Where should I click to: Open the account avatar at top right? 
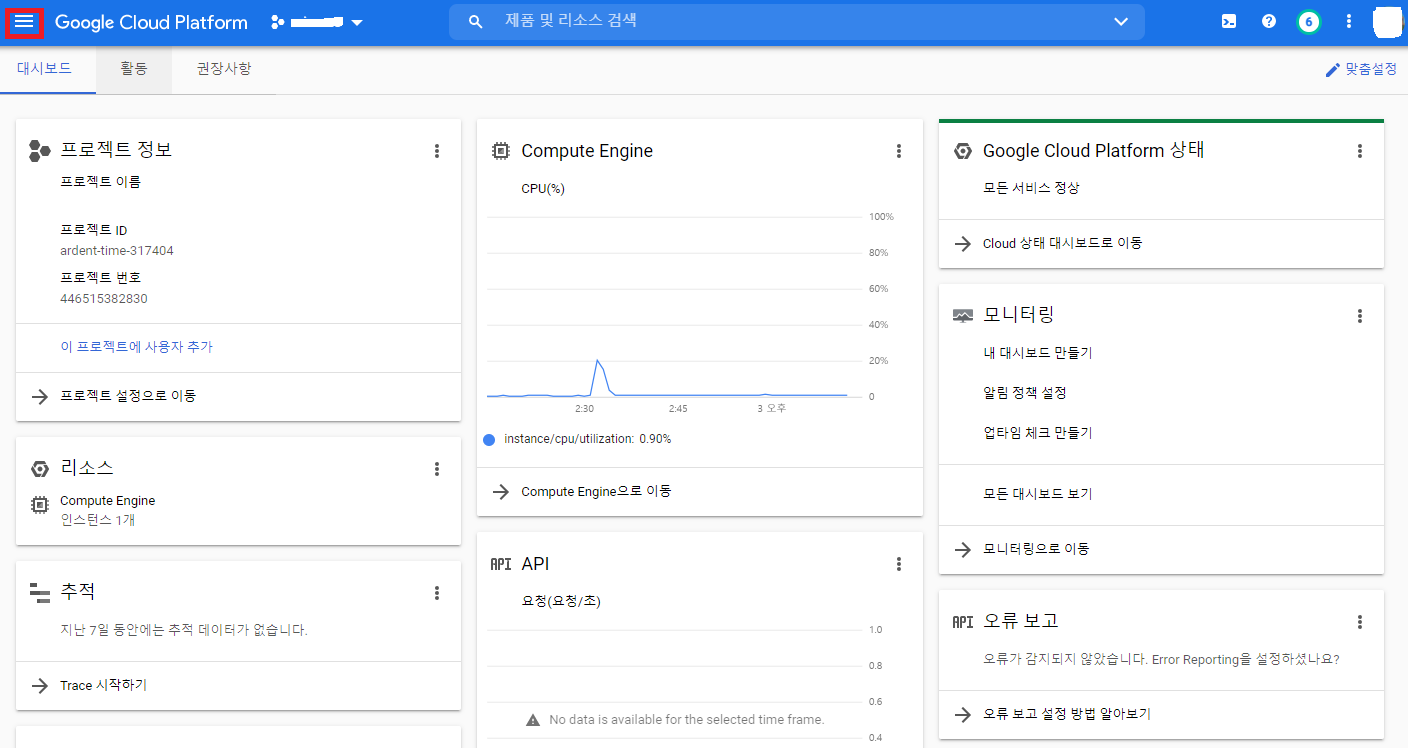click(x=1386, y=21)
